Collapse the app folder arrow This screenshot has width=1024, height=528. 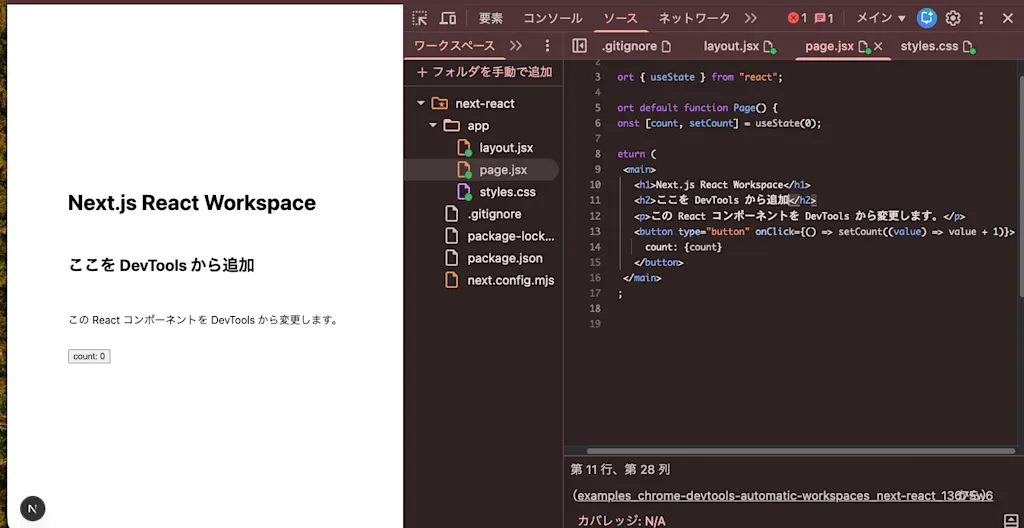click(x=433, y=125)
